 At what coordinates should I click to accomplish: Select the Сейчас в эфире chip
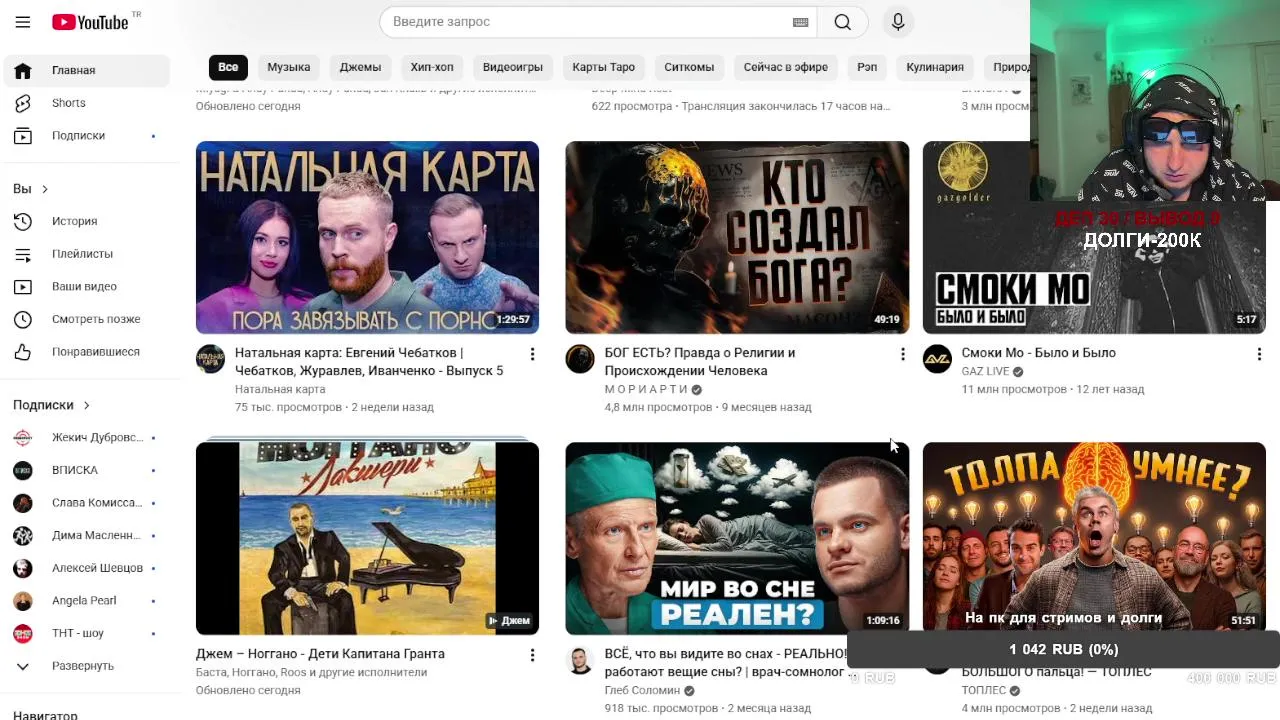tap(786, 67)
